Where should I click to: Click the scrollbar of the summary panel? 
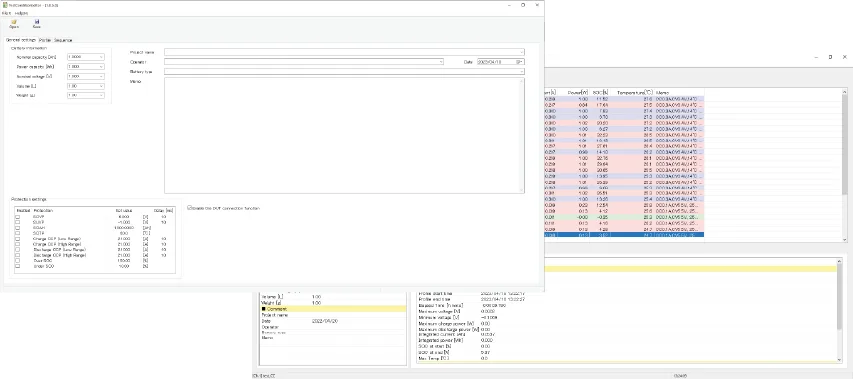click(840, 311)
